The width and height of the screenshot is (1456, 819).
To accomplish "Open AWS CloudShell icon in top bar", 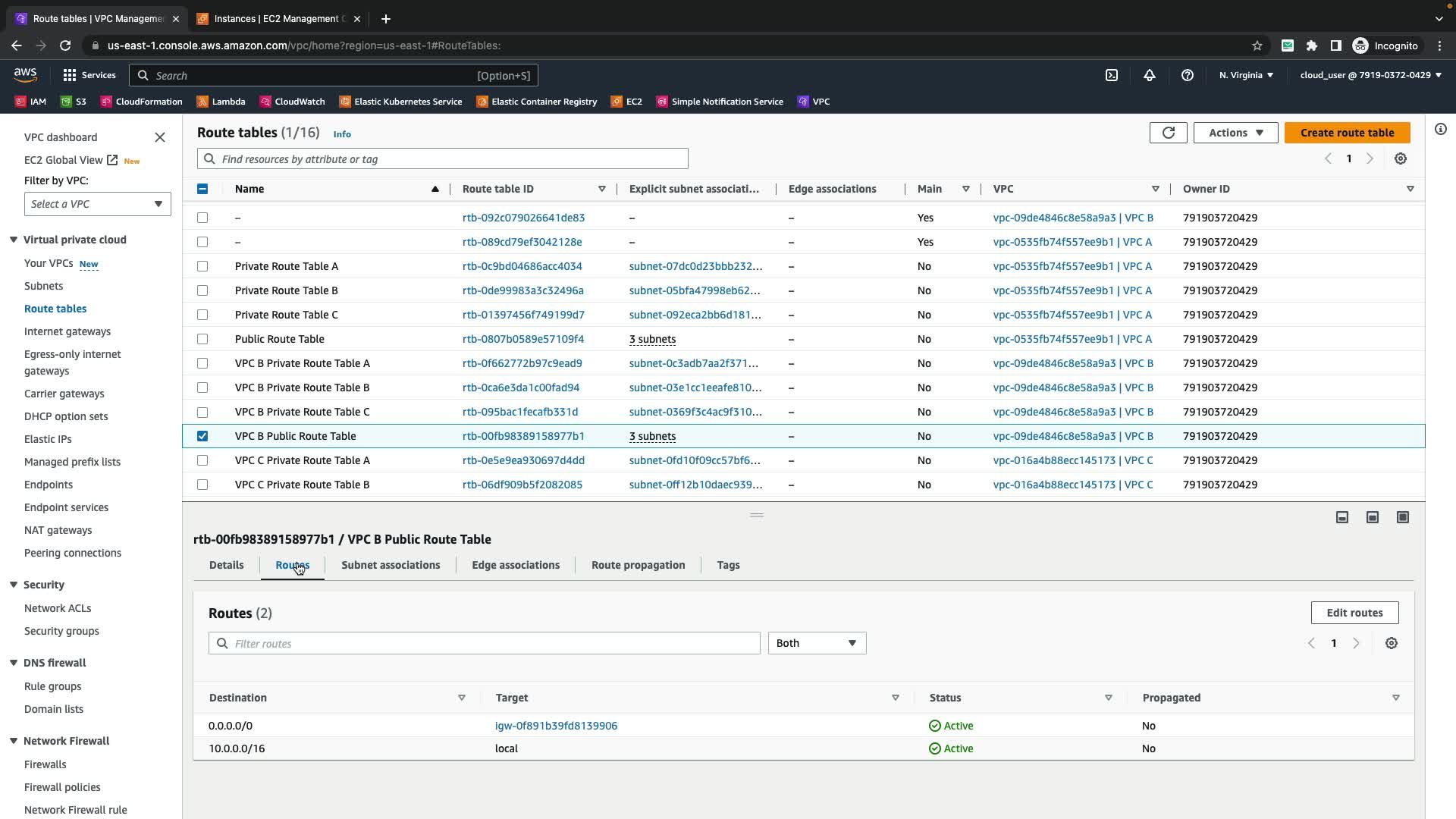I will pyautogui.click(x=1112, y=75).
